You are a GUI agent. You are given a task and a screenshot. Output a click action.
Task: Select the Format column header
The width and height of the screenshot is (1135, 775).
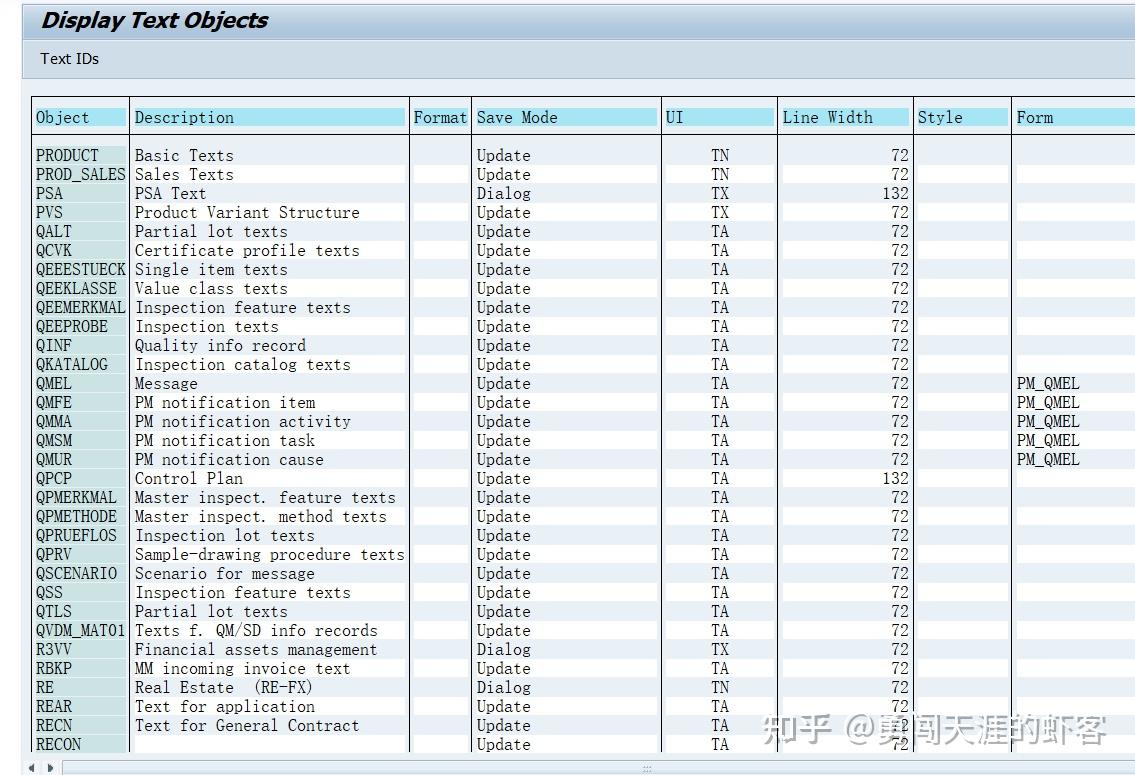pyautogui.click(x=440, y=117)
